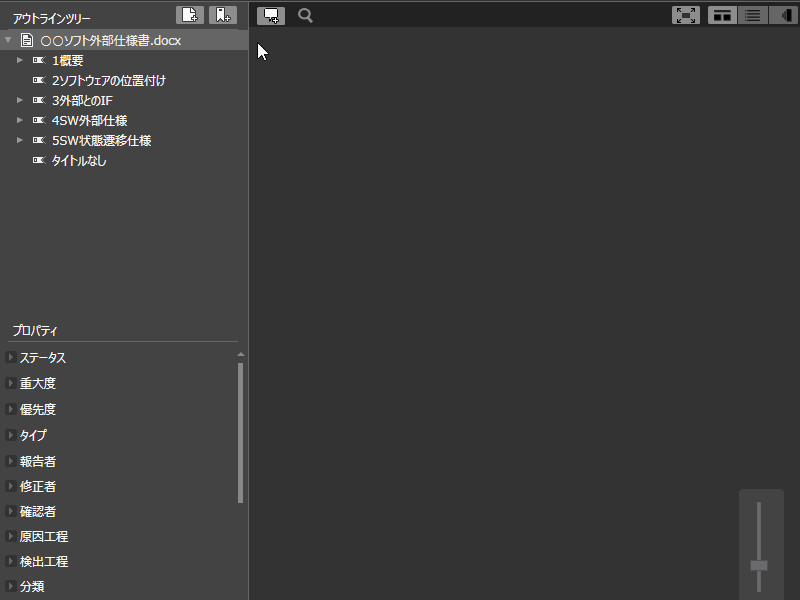Viewport: 800px width, 600px height.
Task: Select the 3外部とのIF outline item
Action: click(x=81, y=101)
